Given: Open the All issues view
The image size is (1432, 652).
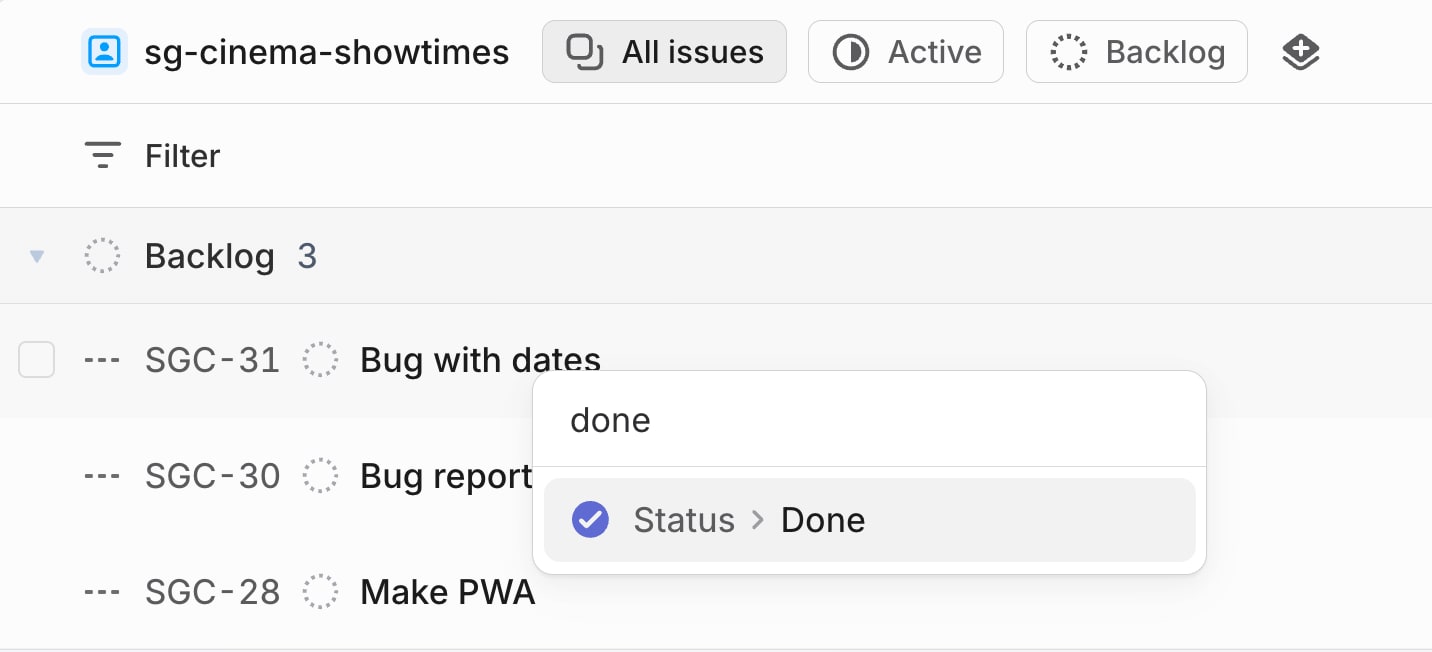Looking at the screenshot, I should tap(663, 51).
